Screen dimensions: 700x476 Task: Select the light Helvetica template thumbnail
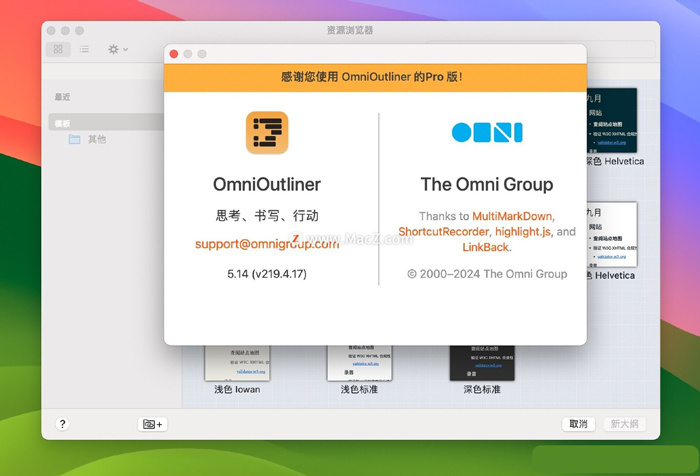(x=612, y=234)
